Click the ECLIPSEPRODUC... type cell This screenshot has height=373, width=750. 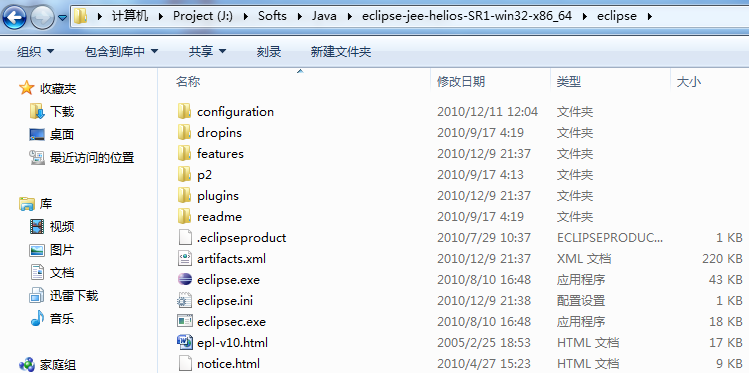[x=610, y=238]
